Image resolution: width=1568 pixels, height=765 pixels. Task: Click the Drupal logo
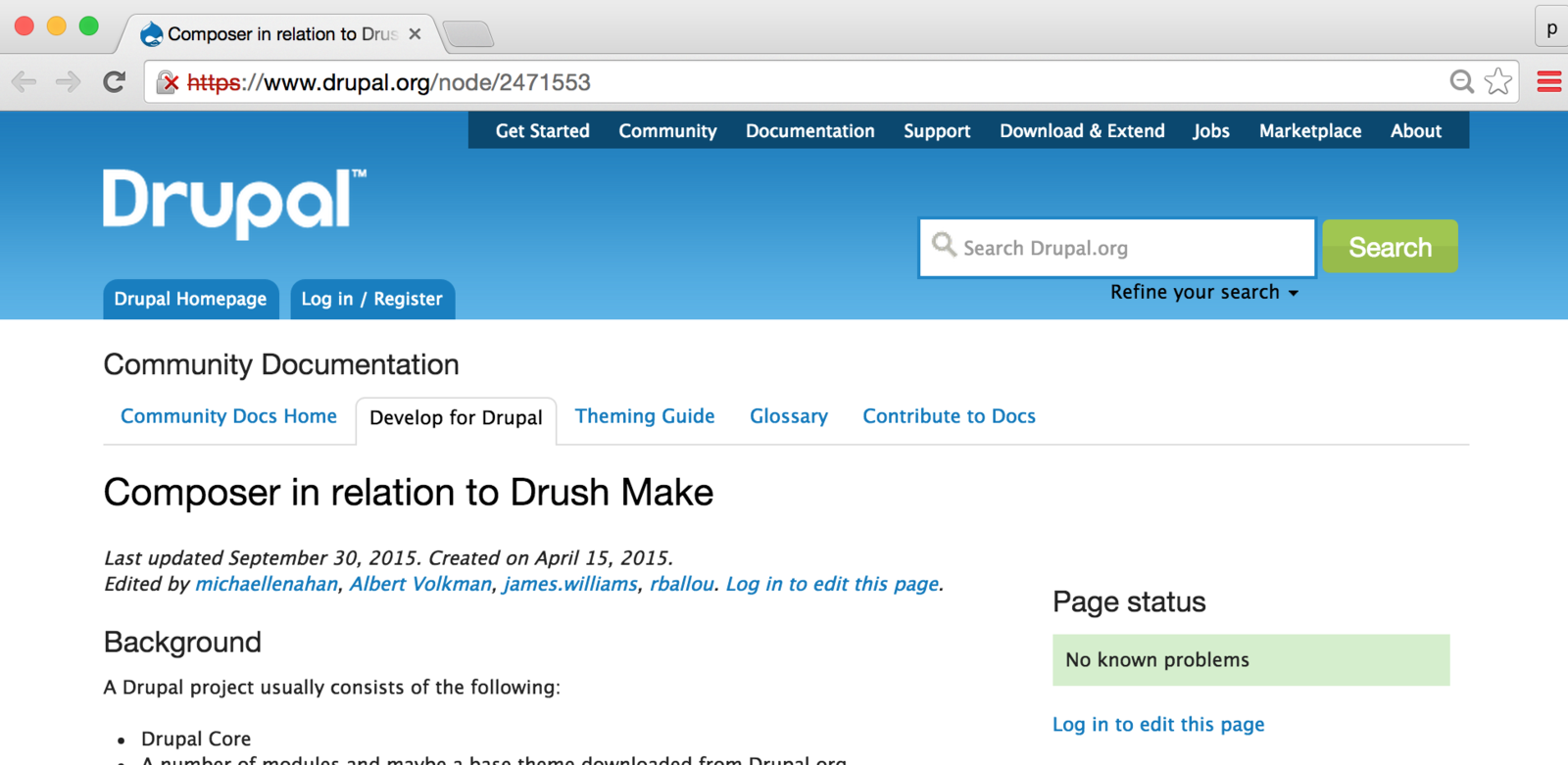pos(235,203)
